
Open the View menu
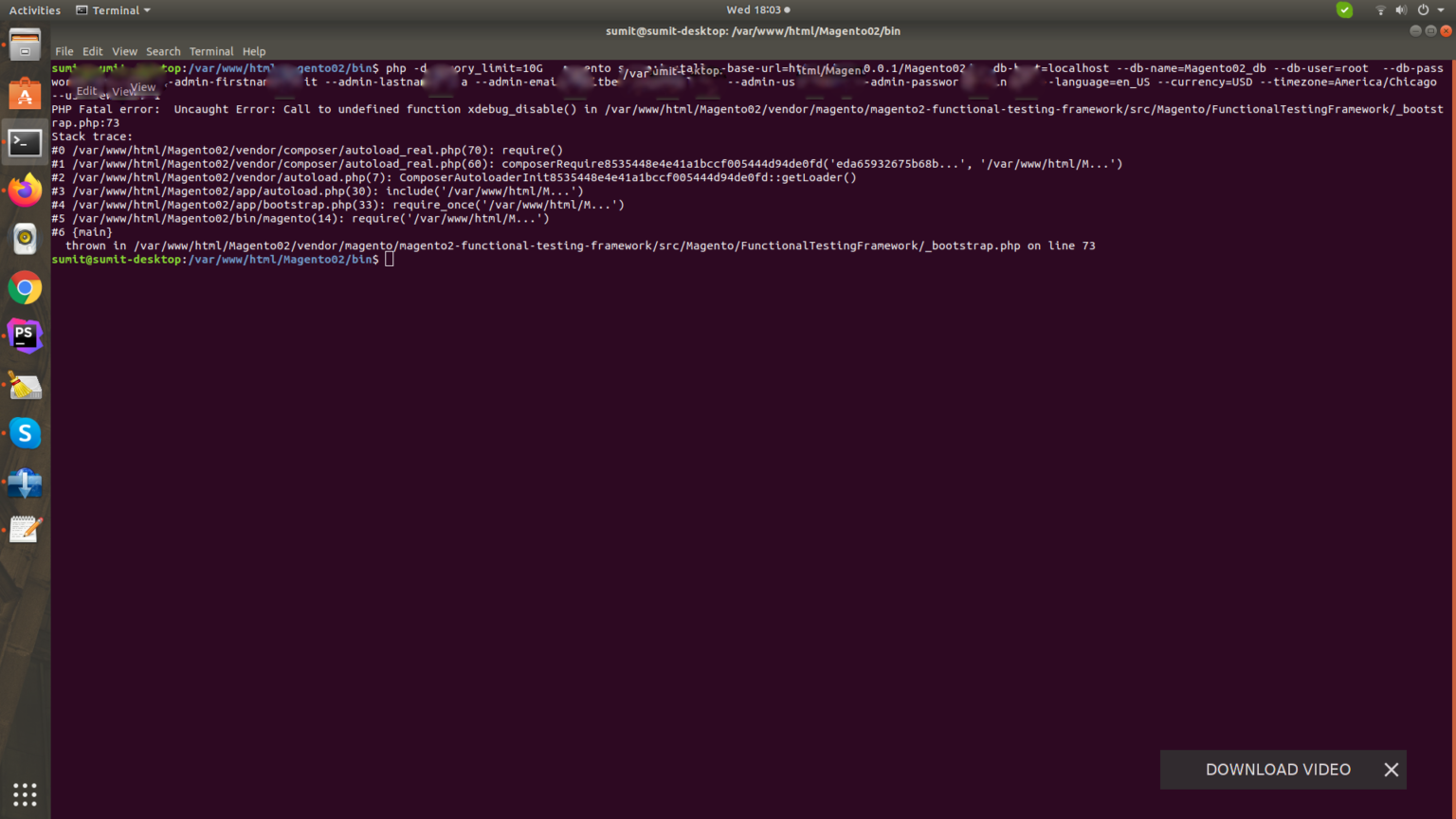124,51
